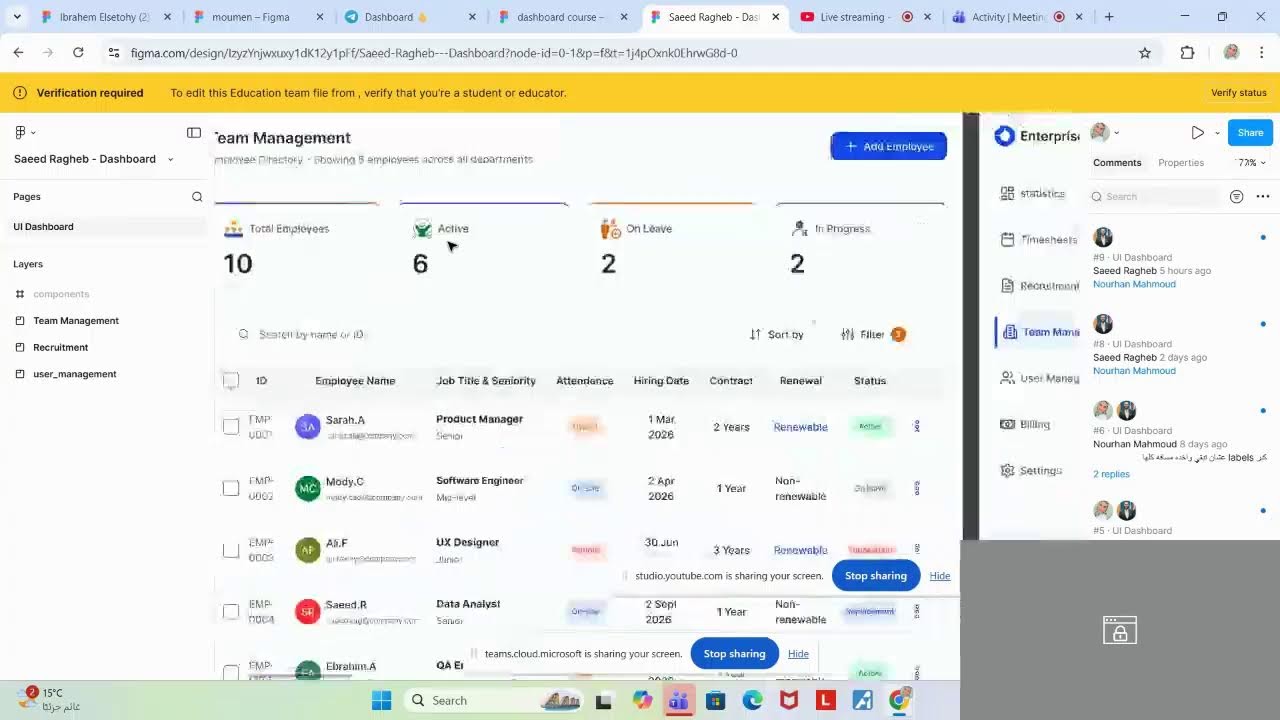Screen dimensions: 1280x720
Task: Click the comments Search field
Action: 1156,197
